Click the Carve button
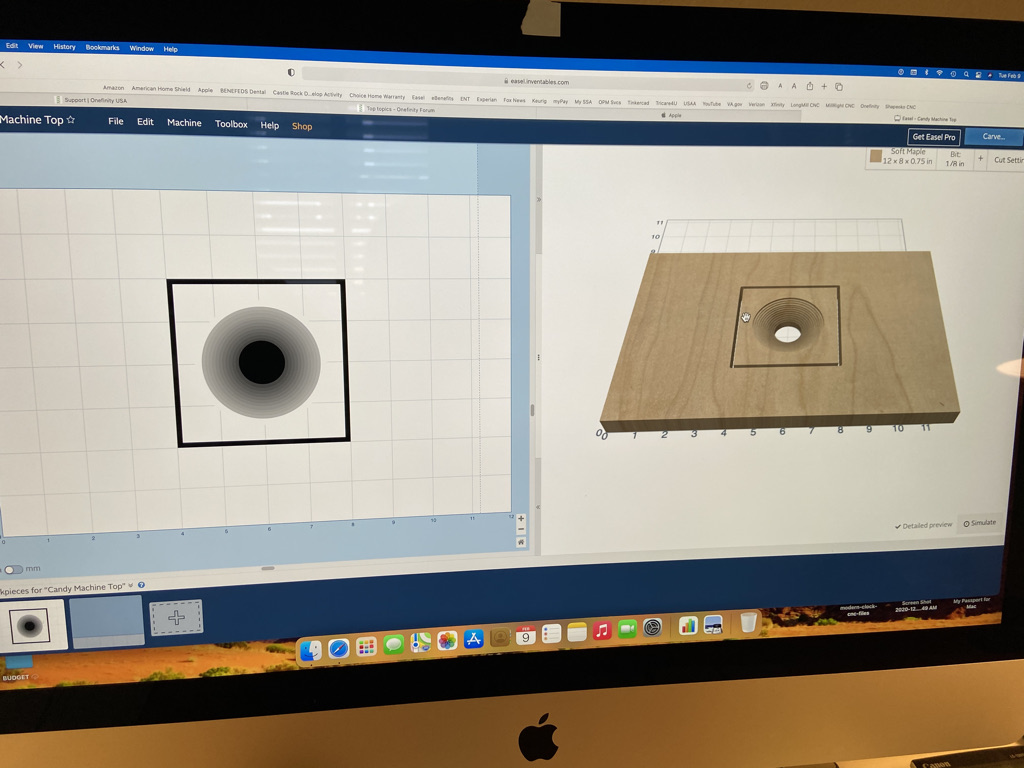This screenshot has width=1024, height=768. 993,136
